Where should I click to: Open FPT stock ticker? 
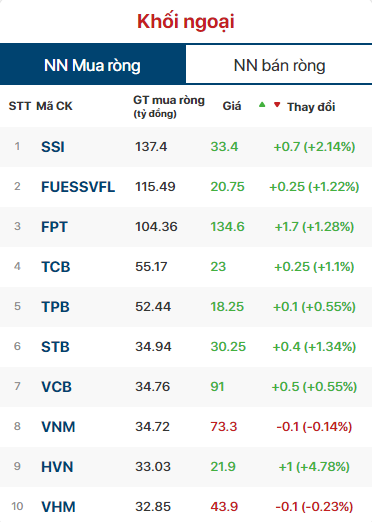(54, 227)
